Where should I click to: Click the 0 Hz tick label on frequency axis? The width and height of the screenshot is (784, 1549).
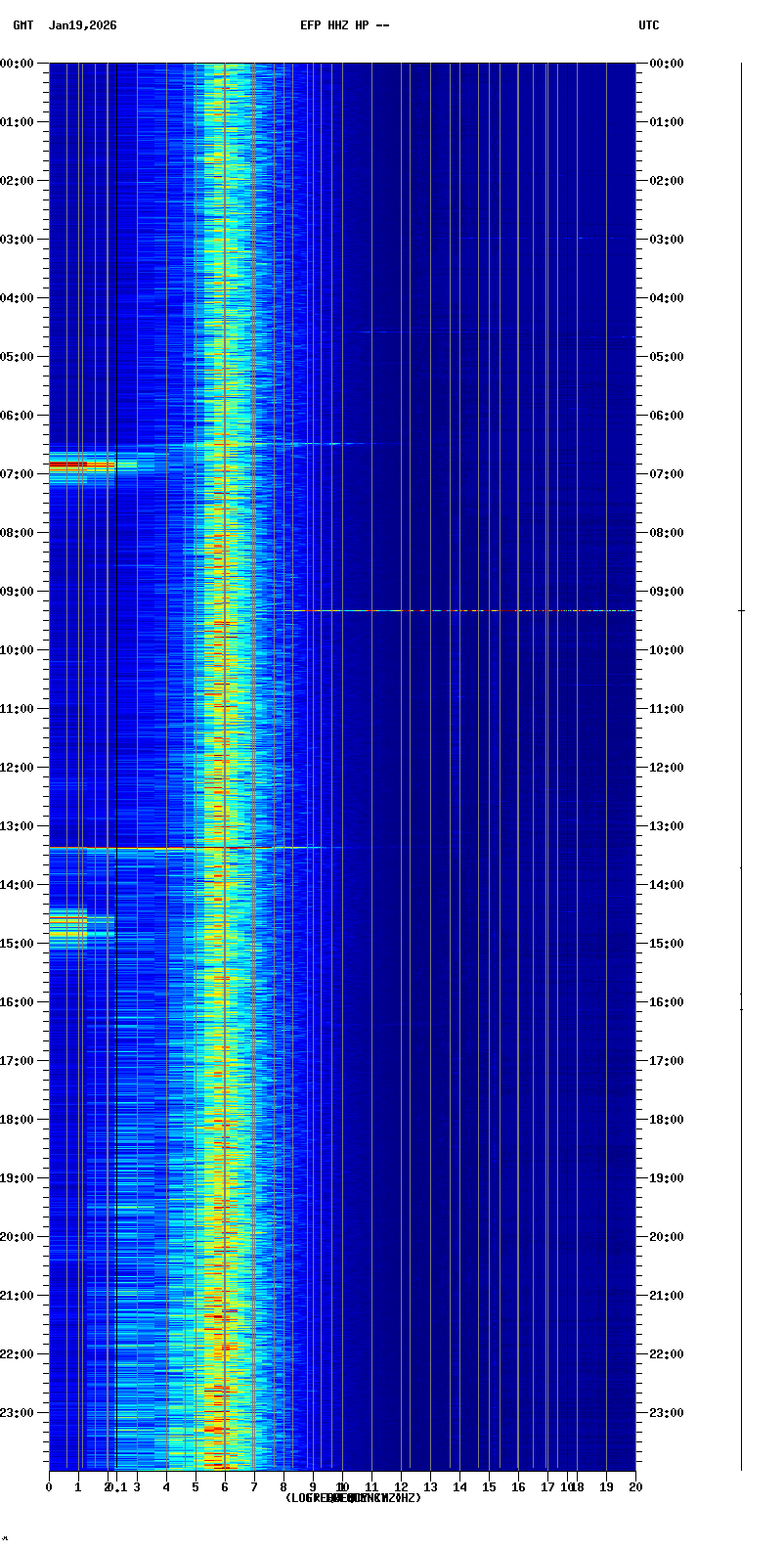click(49, 1487)
